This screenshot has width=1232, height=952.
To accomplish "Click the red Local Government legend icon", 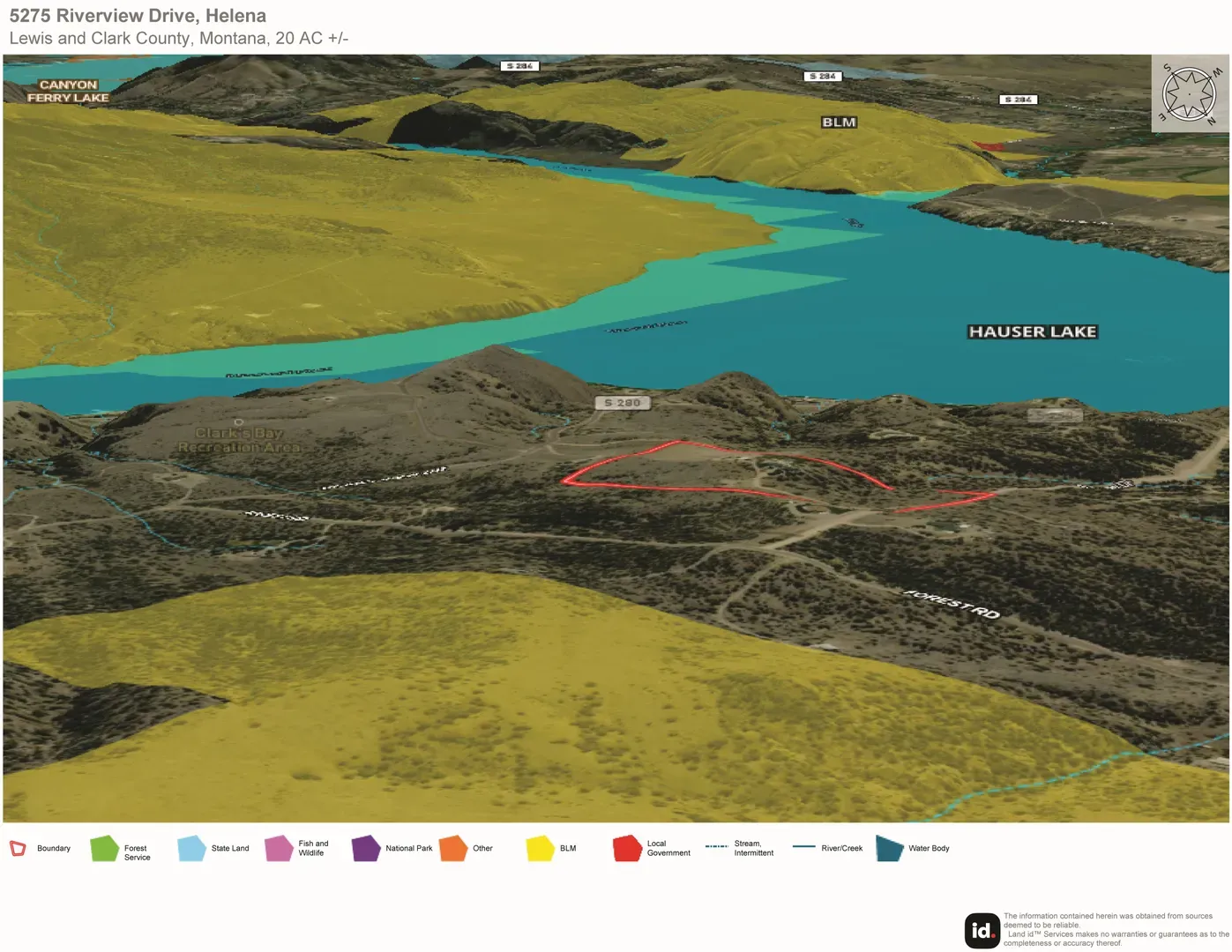I will [x=627, y=848].
